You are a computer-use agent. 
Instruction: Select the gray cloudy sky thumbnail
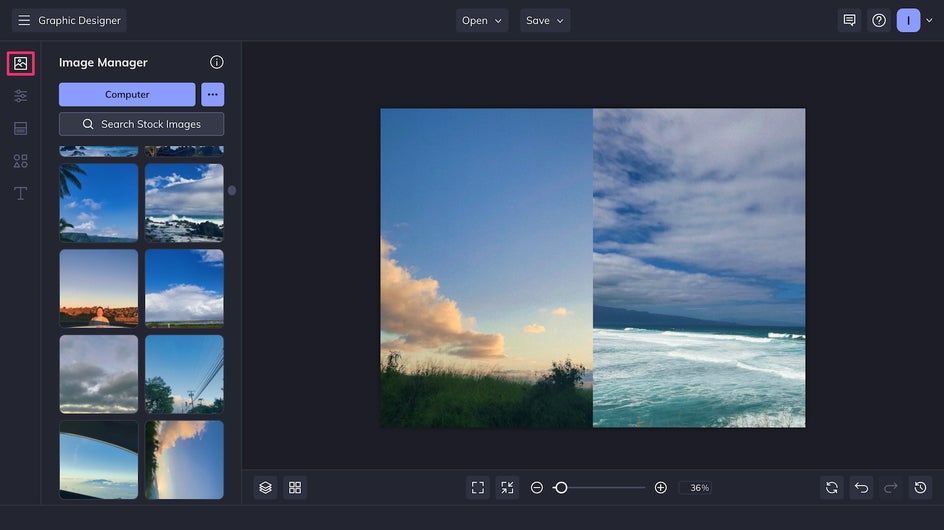[x=99, y=374]
